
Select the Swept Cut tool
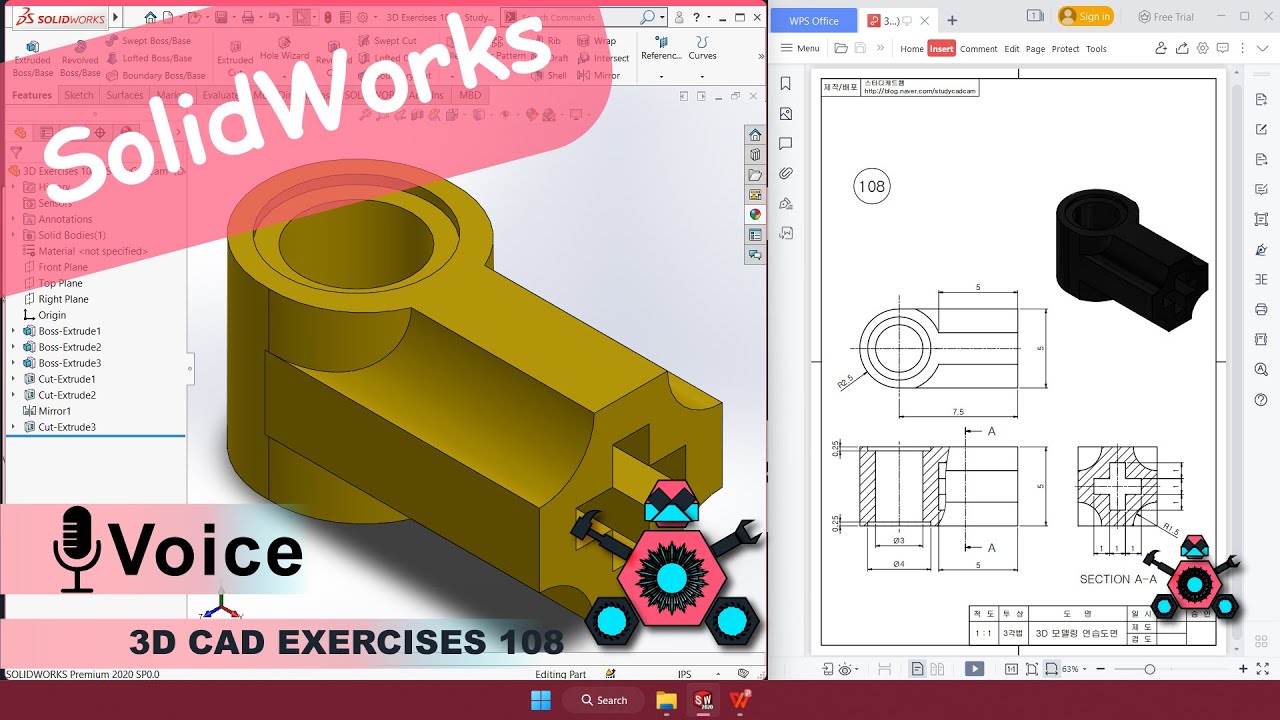387,41
